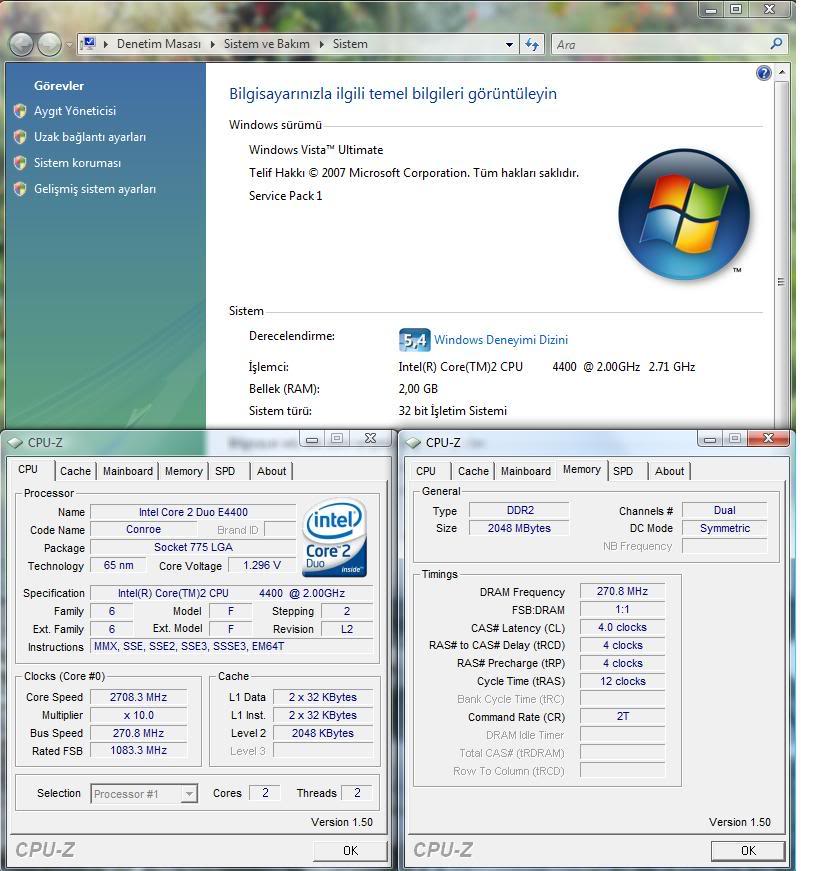Click the Name field Intel Core 2 Duo E4400
Image resolution: width=840 pixels, height=871 pixels.
[x=193, y=512]
